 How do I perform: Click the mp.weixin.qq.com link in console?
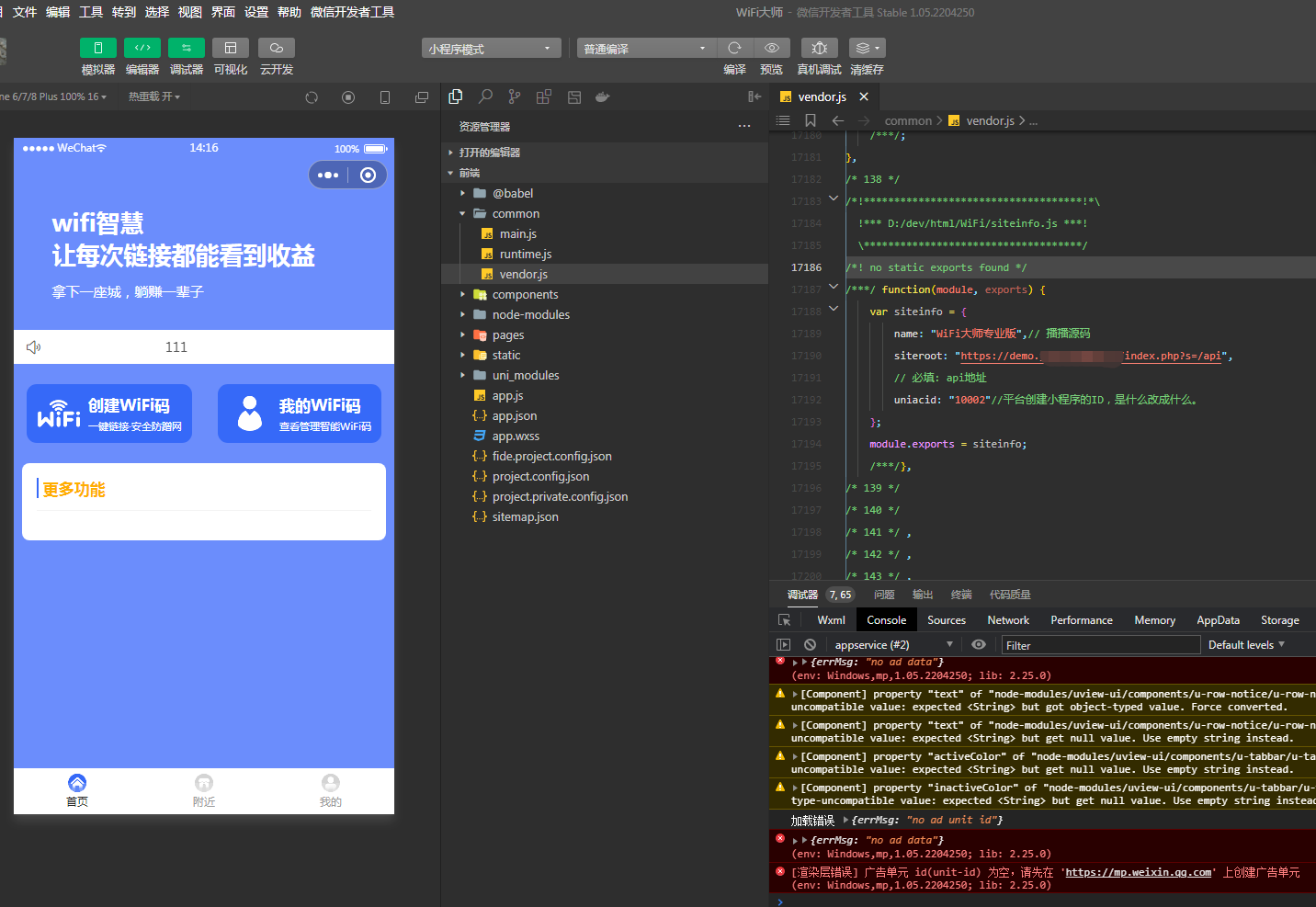[1138, 872]
